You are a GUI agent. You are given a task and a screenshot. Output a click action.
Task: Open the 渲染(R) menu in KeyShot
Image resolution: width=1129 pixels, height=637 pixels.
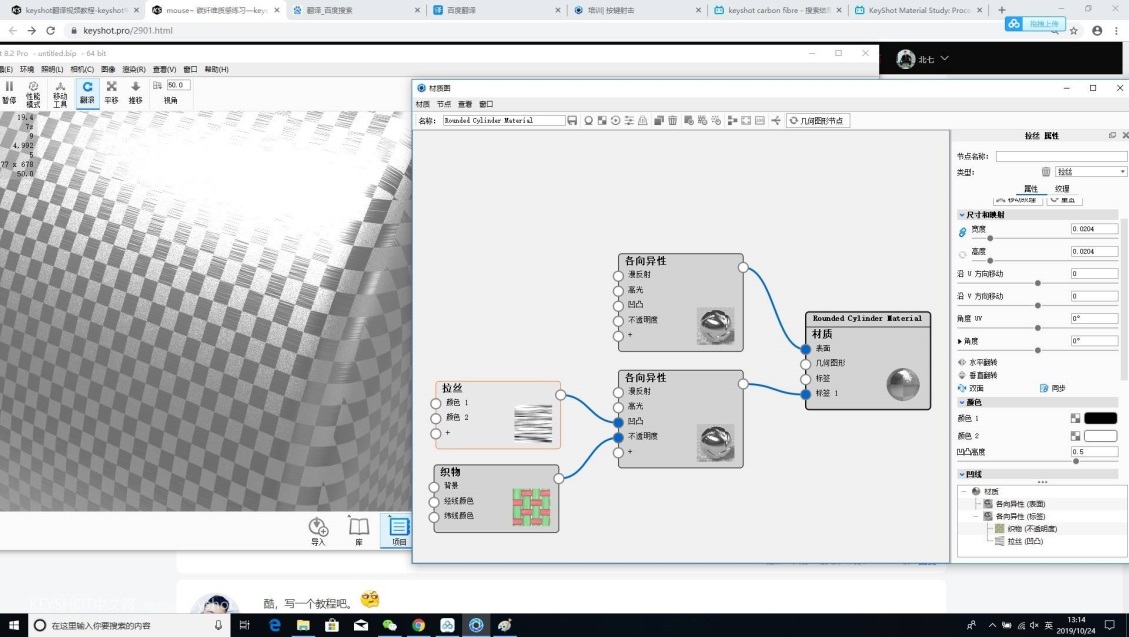[x=134, y=70]
